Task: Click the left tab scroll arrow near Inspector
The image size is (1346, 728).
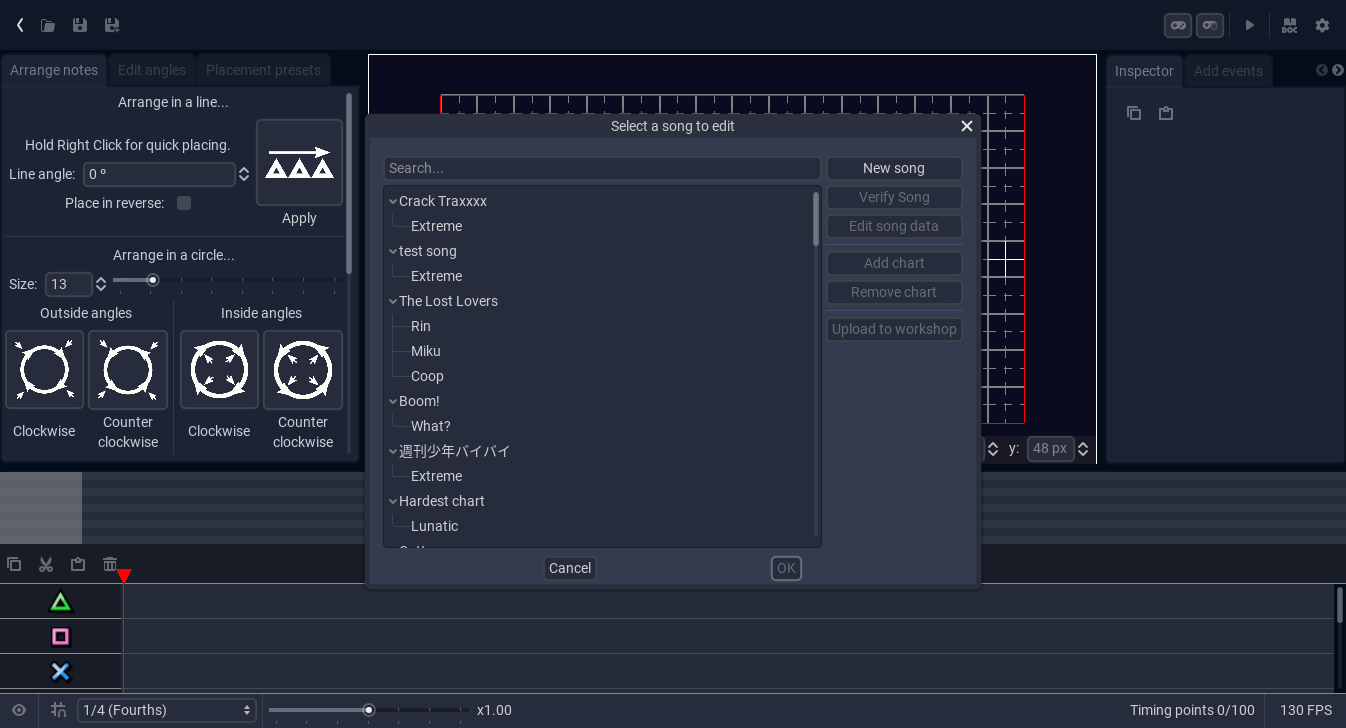Action: tap(1322, 70)
